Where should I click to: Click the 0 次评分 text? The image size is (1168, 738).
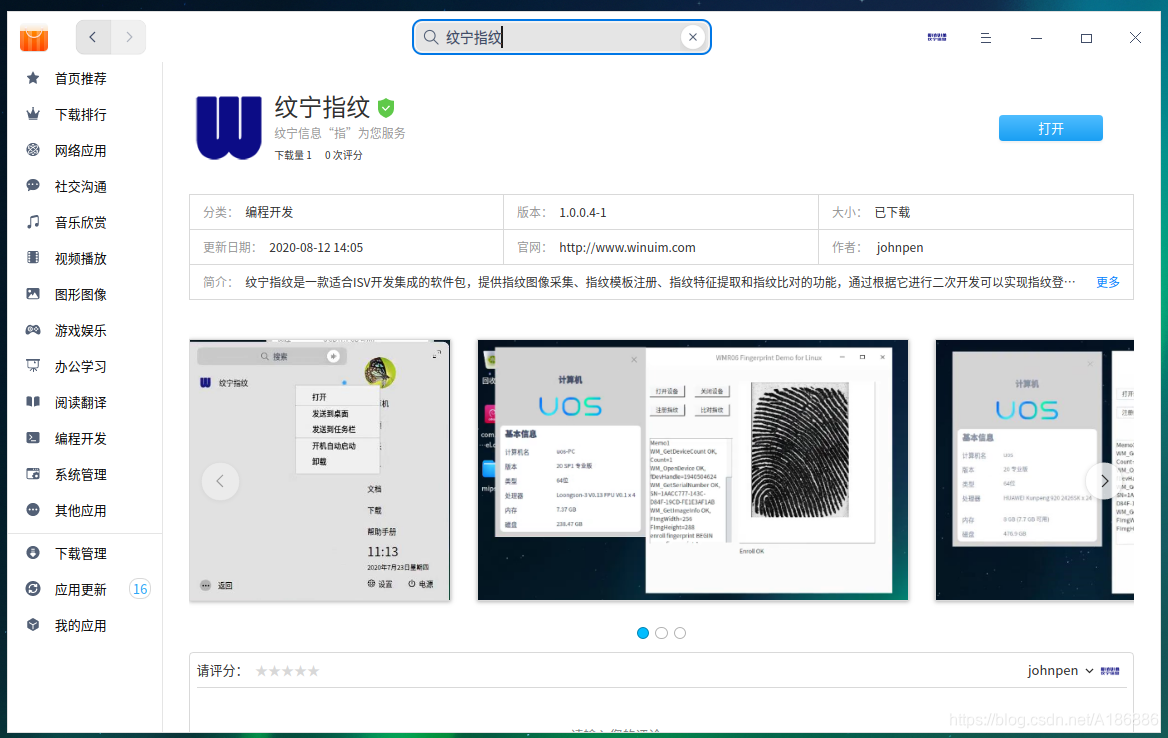click(343, 155)
